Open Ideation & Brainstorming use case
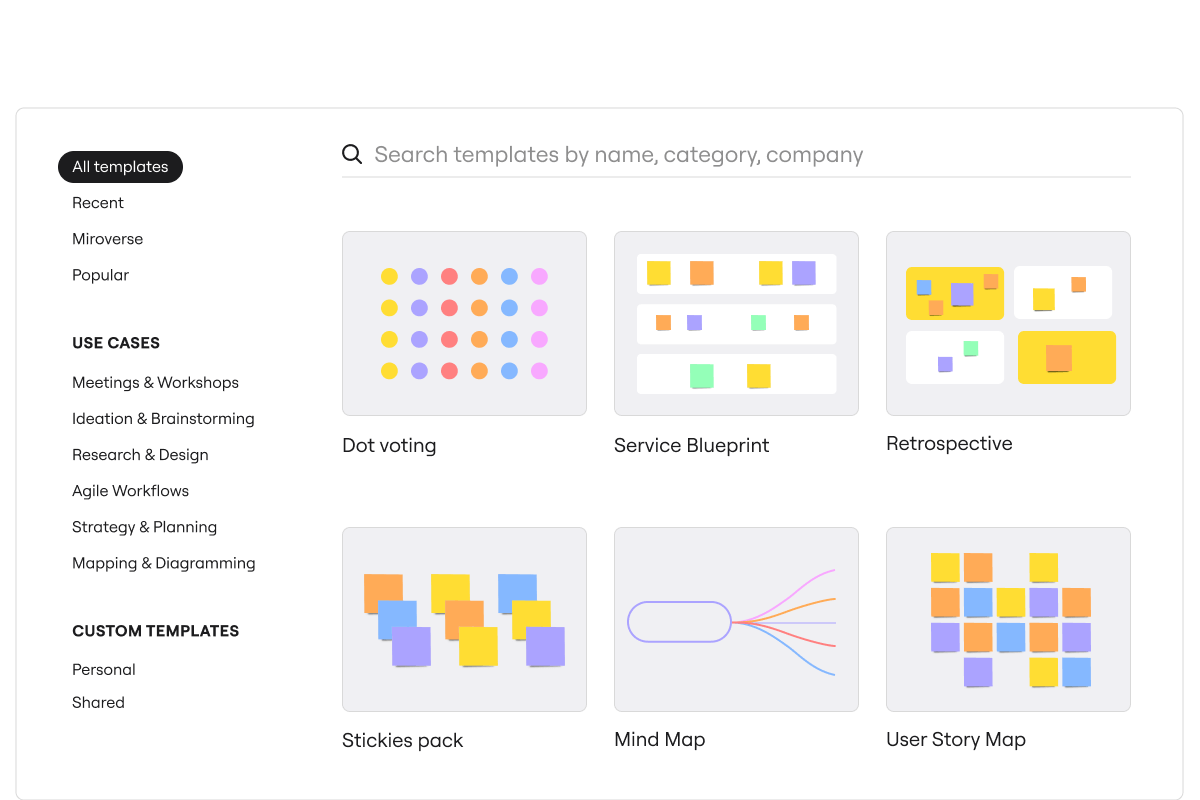Image resolution: width=1200 pixels, height=800 pixels. pos(163,418)
